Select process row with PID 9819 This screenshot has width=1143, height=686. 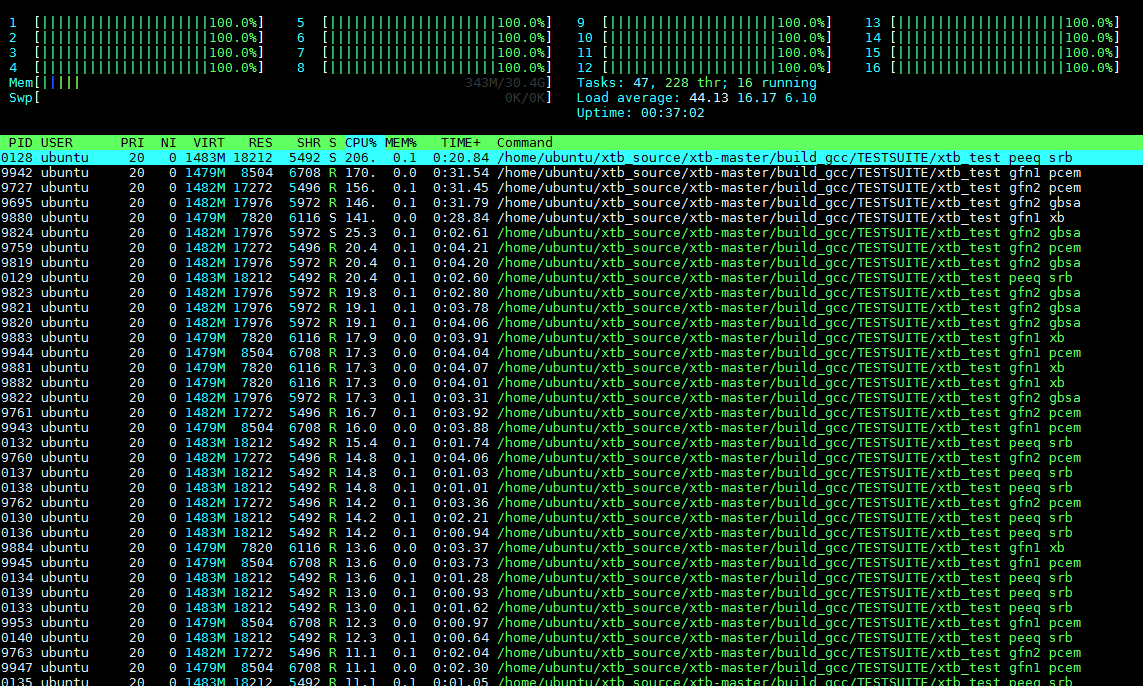(572, 262)
